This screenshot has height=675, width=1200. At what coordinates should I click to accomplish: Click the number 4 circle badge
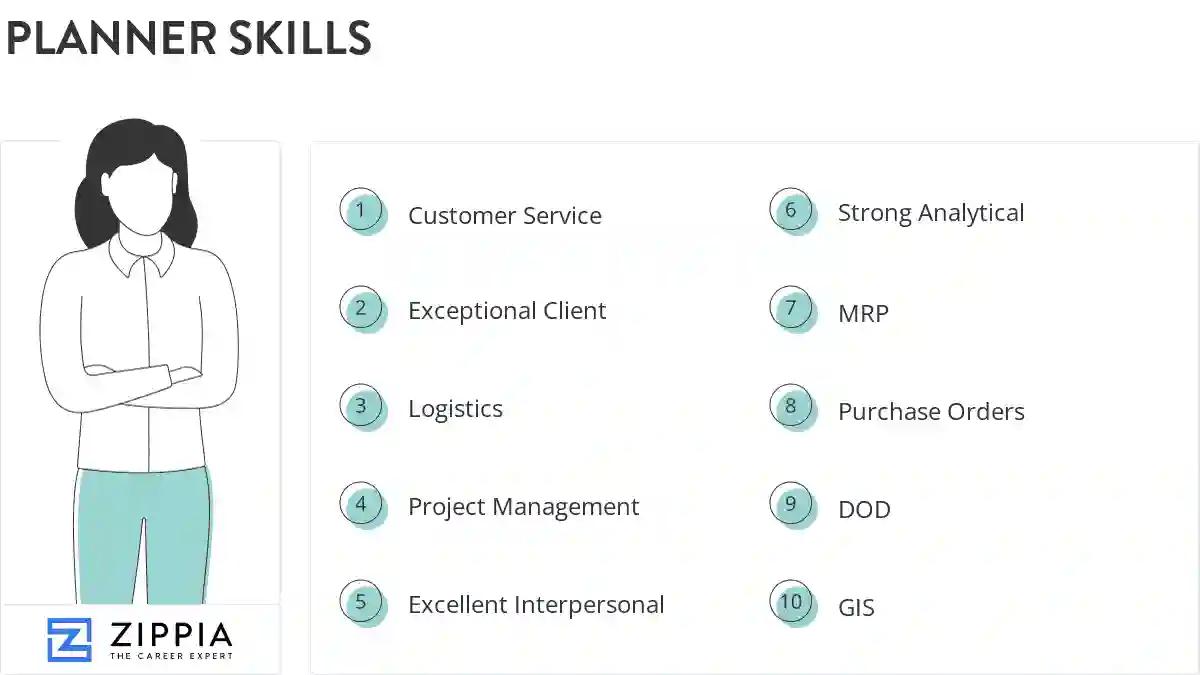point(362,505)
